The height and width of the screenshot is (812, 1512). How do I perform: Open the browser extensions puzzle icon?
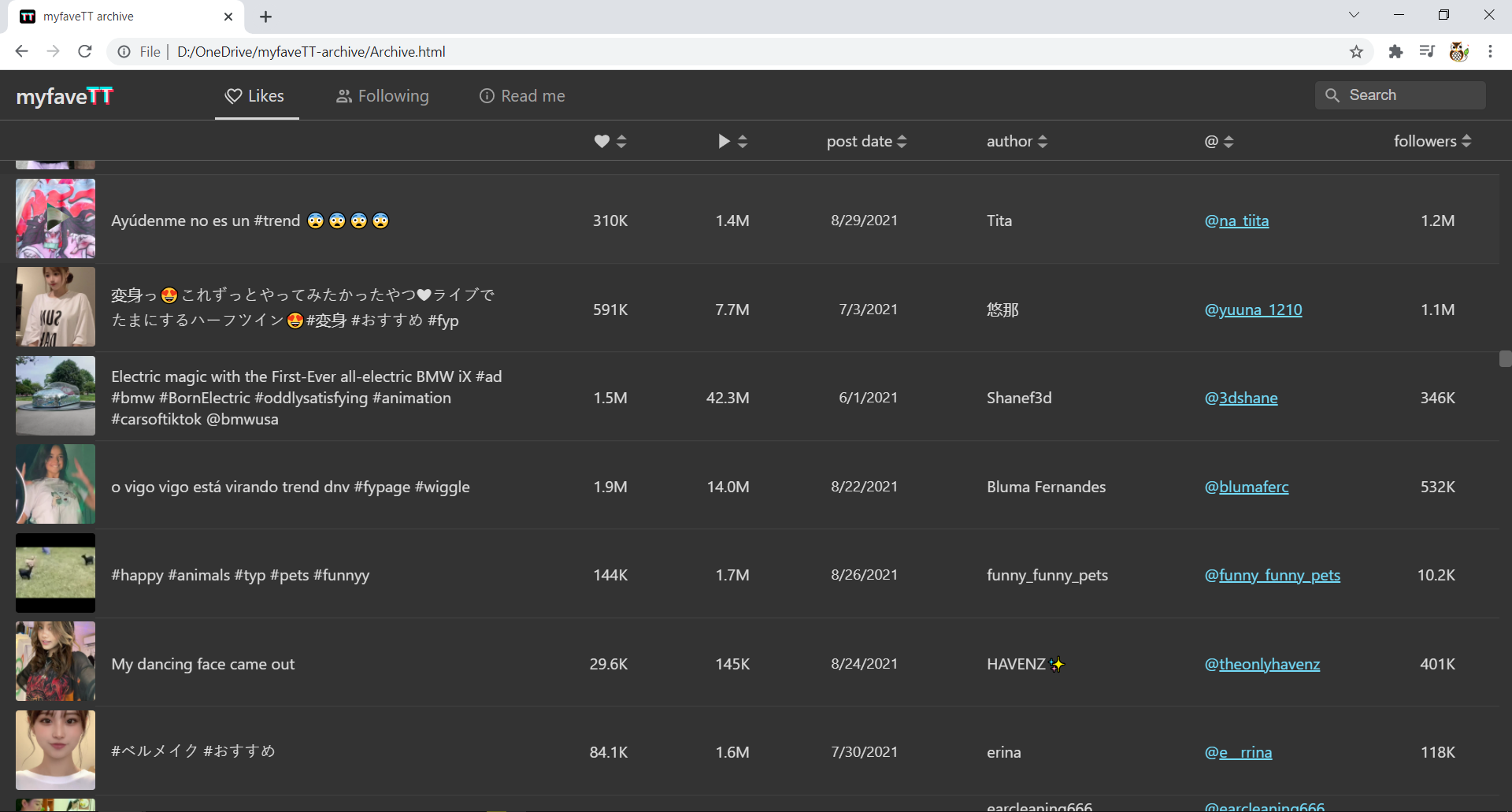[1395, 51]
